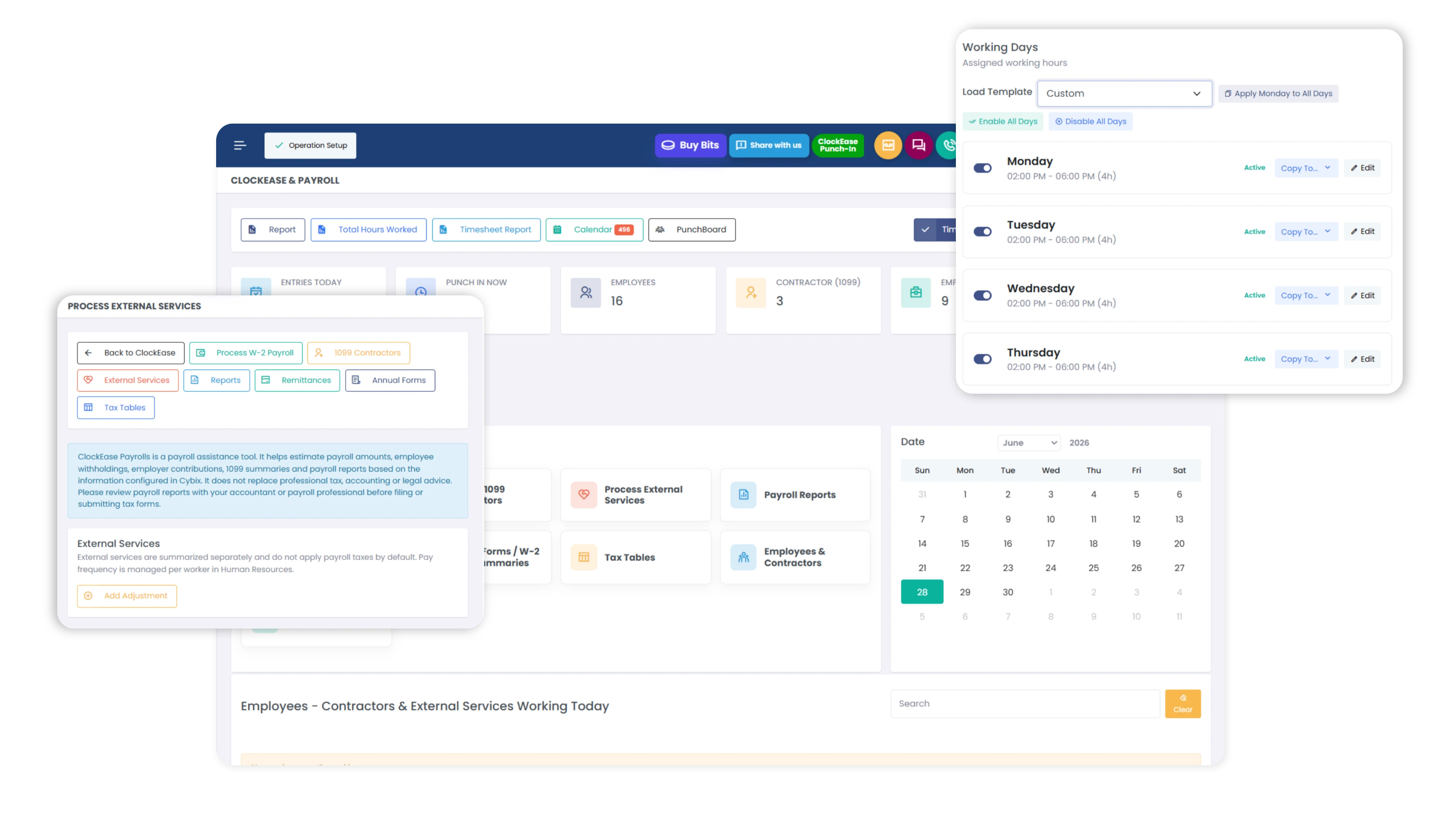Click the orange inbox icon in header

pyautogui.click(x=888, y=145)
